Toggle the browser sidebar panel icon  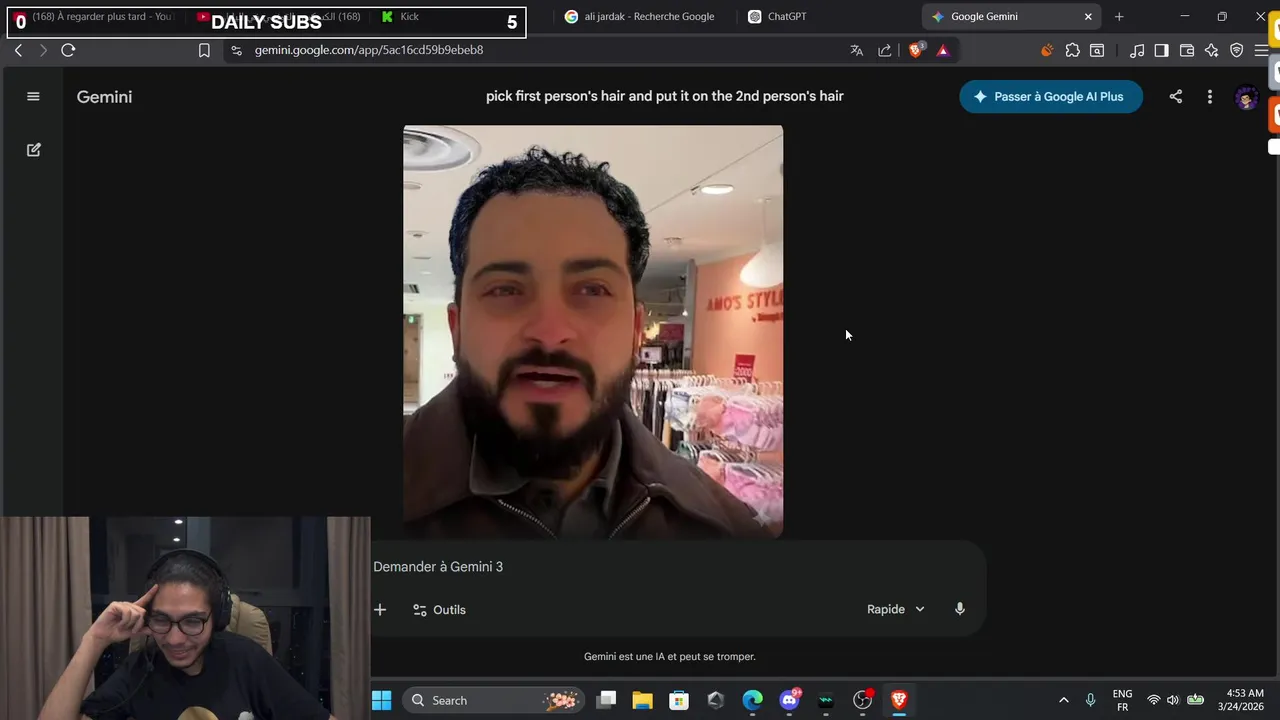point(1161,50)
